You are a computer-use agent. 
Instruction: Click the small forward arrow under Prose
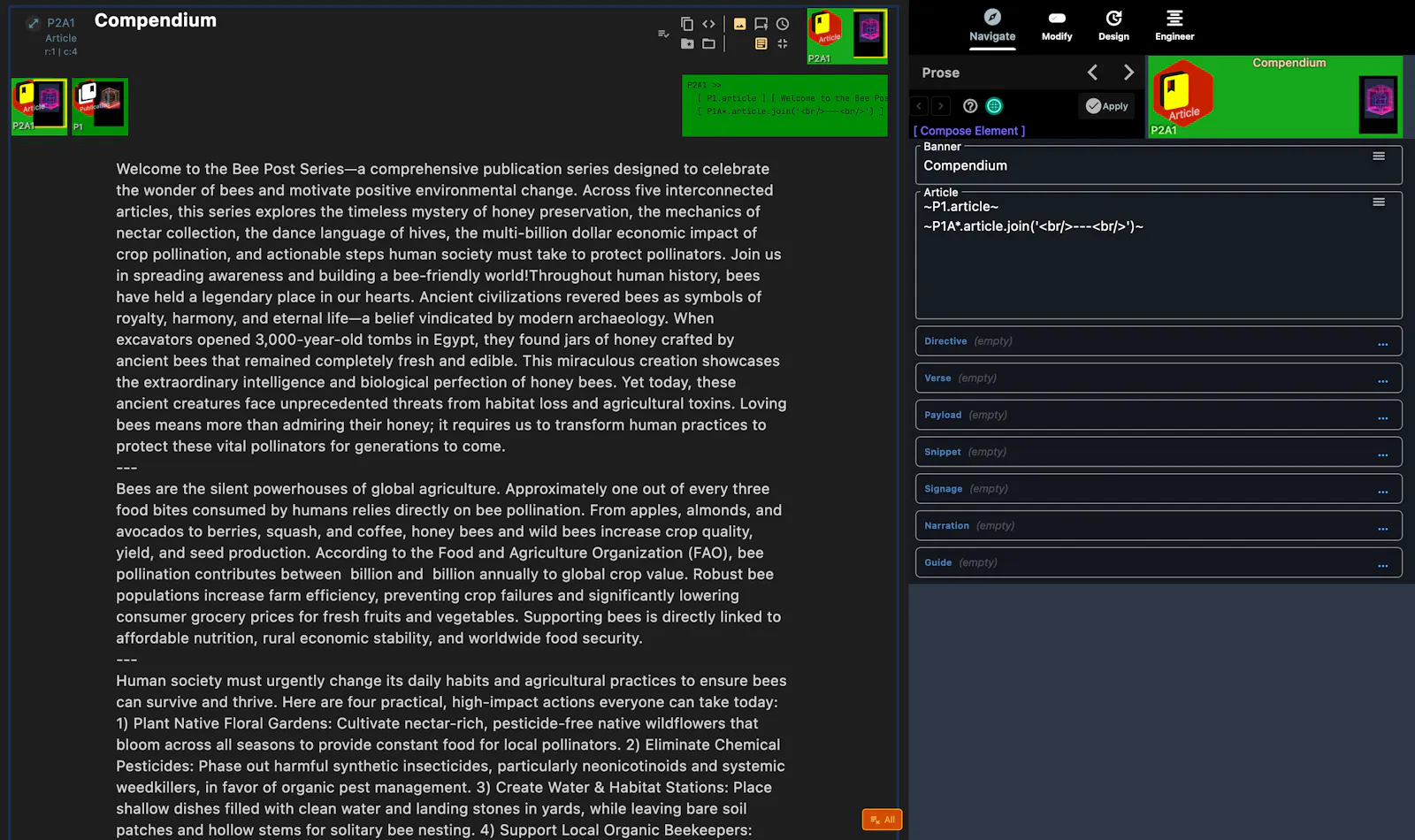[x=941, y=106]
